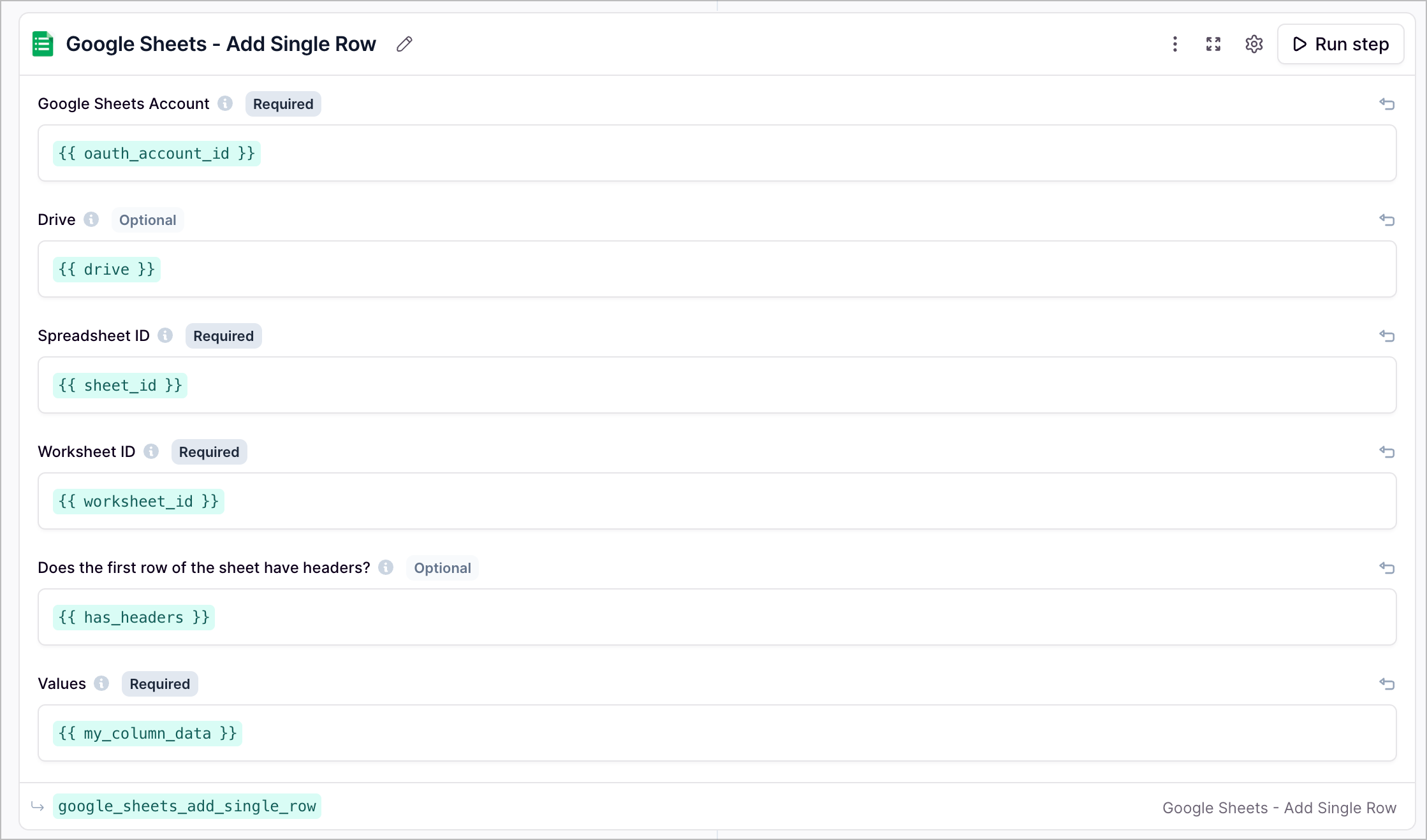Select the my_column_data variable tag

coord(147,733)
